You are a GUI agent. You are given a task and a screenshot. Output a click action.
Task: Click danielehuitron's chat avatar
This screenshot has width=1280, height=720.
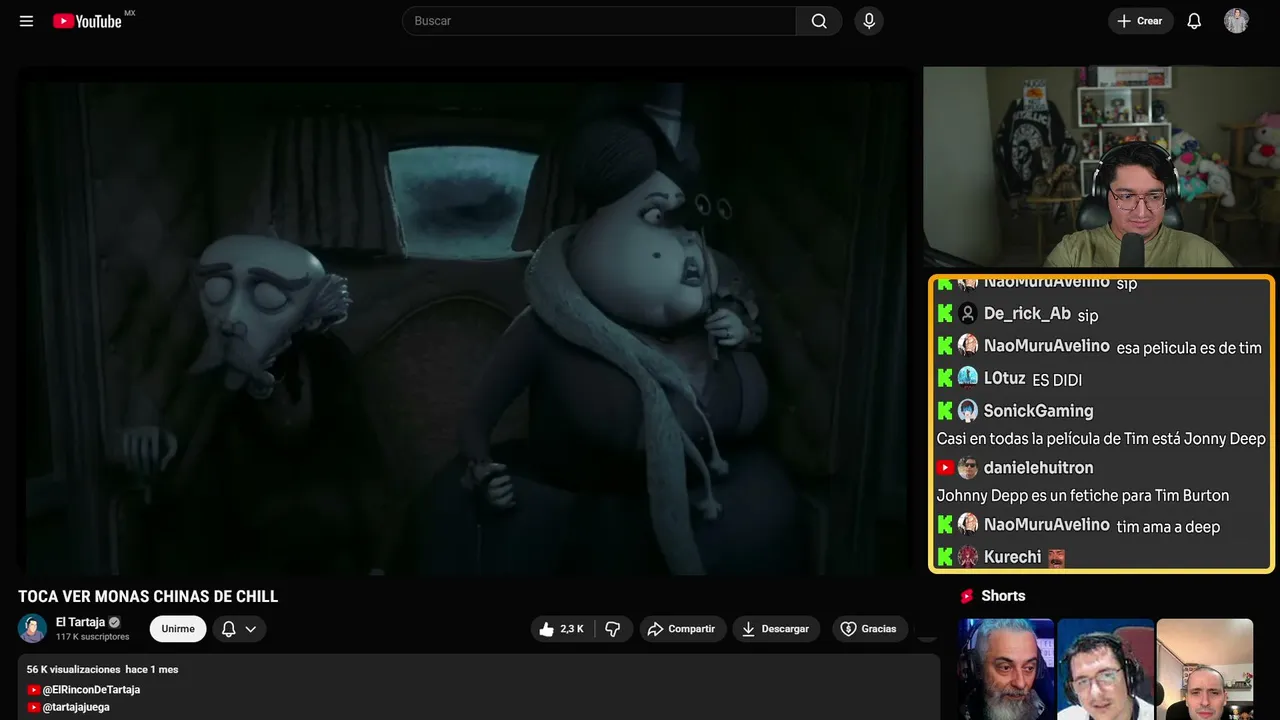coord(968,467)
